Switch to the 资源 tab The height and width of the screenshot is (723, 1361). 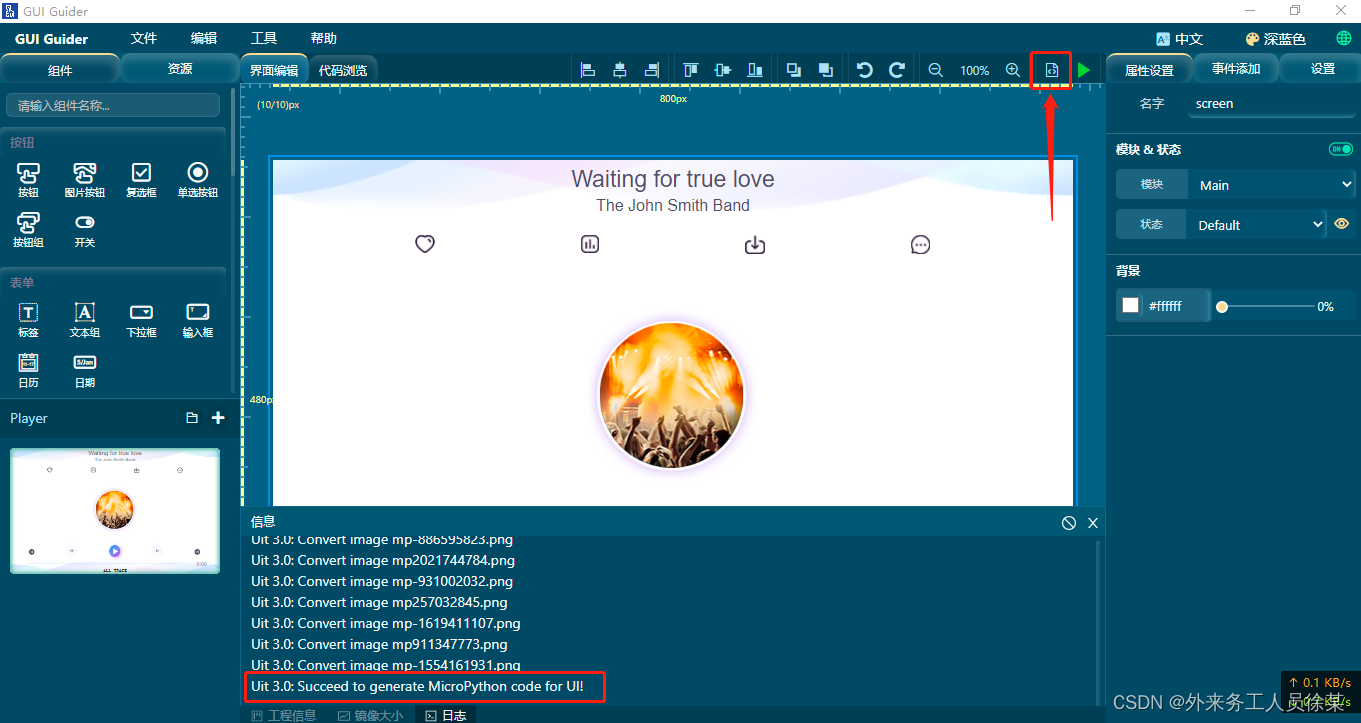click(180, 69)
